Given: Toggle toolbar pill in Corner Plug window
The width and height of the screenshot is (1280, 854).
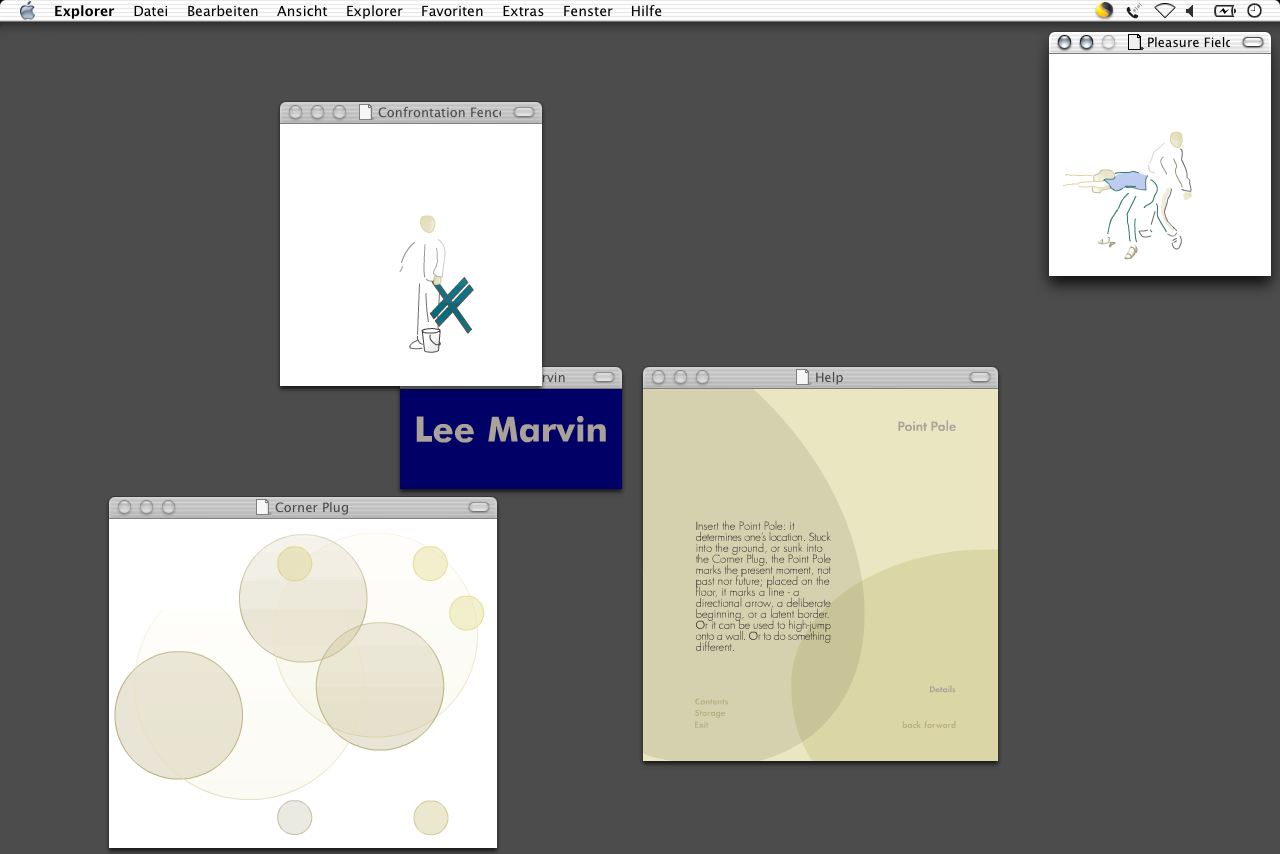Looking at the screenshot, I should click(479, 507).
